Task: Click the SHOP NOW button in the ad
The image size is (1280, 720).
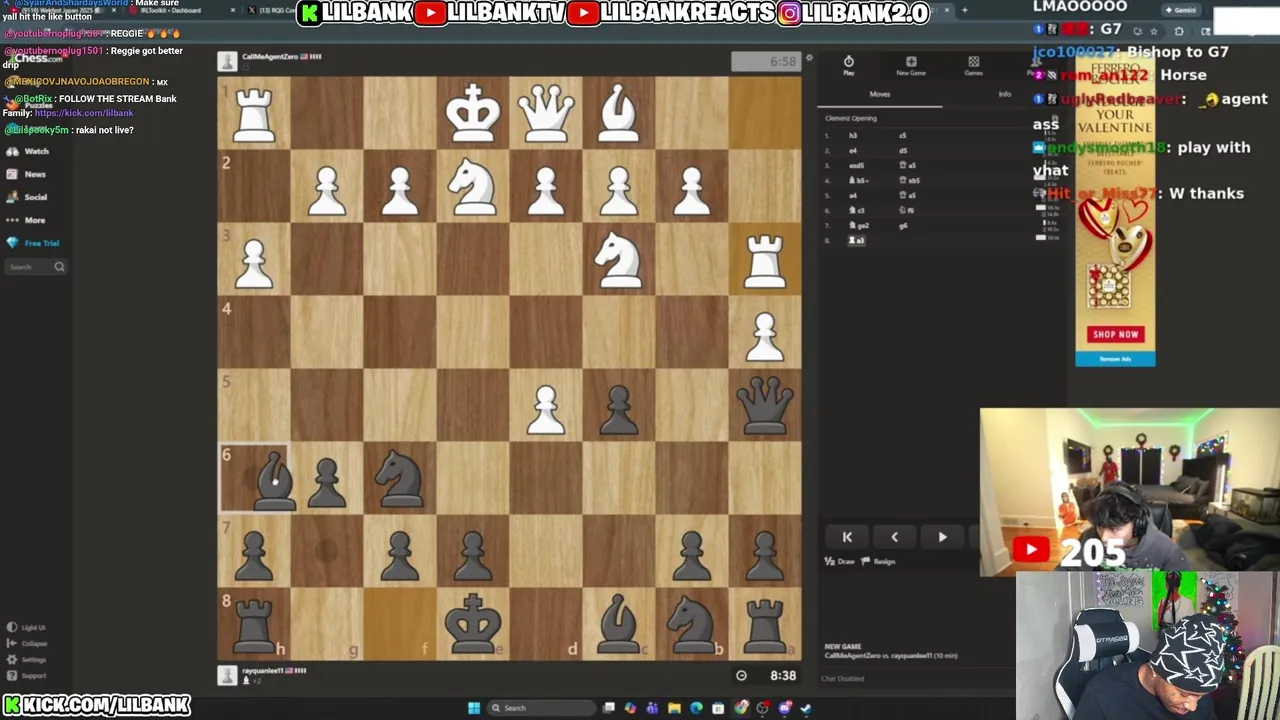Action: (1115, 334)
